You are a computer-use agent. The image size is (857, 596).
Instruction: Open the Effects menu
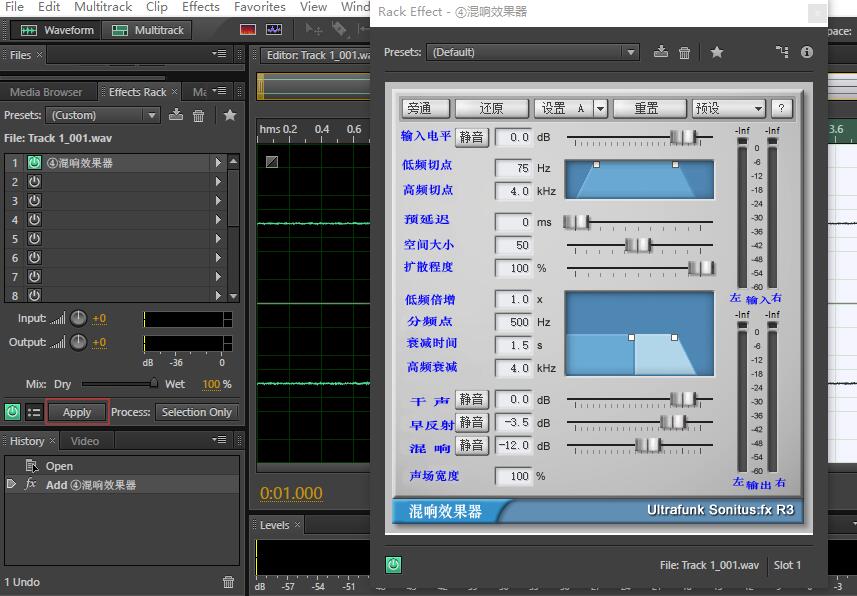click(x=201, y=7)
